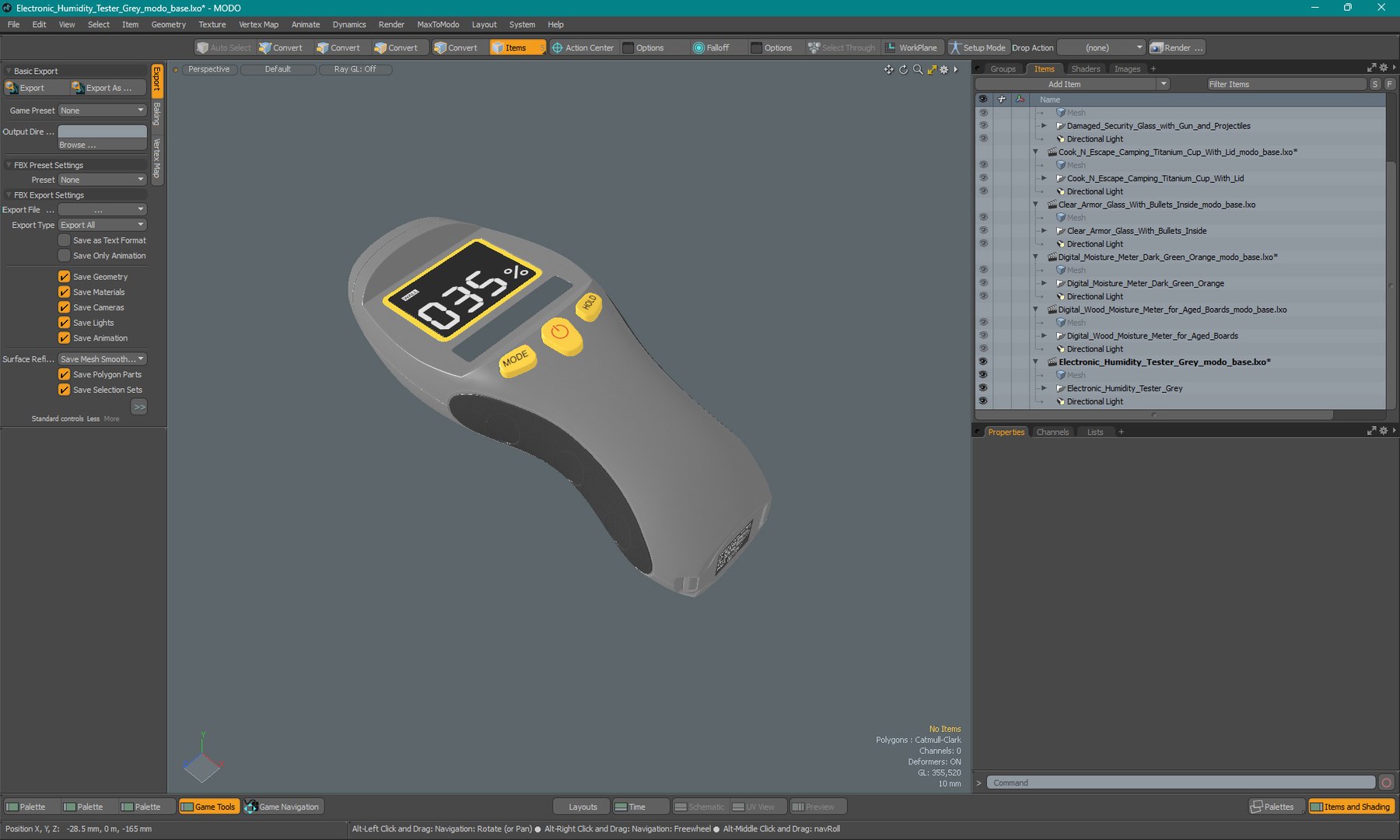This screenshot has height=840, width=1400.
Task: Switch to Setup Mode
Action: tap(977, 47)
